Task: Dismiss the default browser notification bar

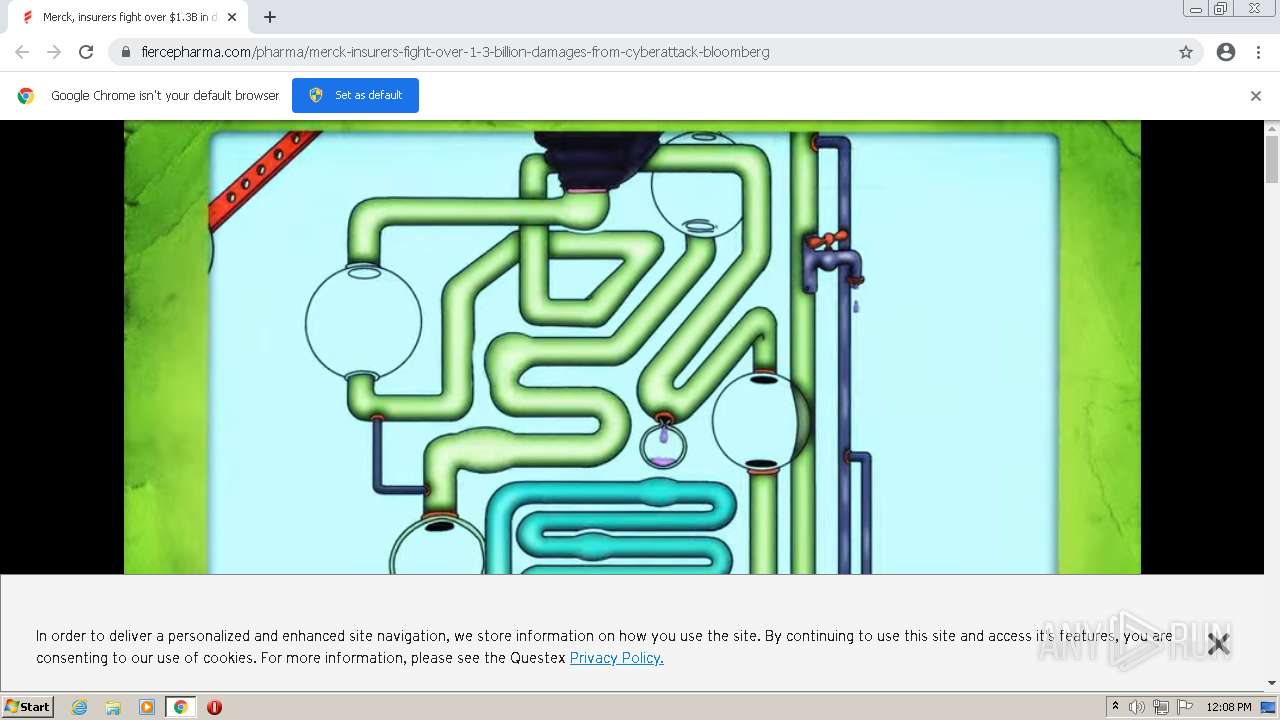Action: (1256, 96)
